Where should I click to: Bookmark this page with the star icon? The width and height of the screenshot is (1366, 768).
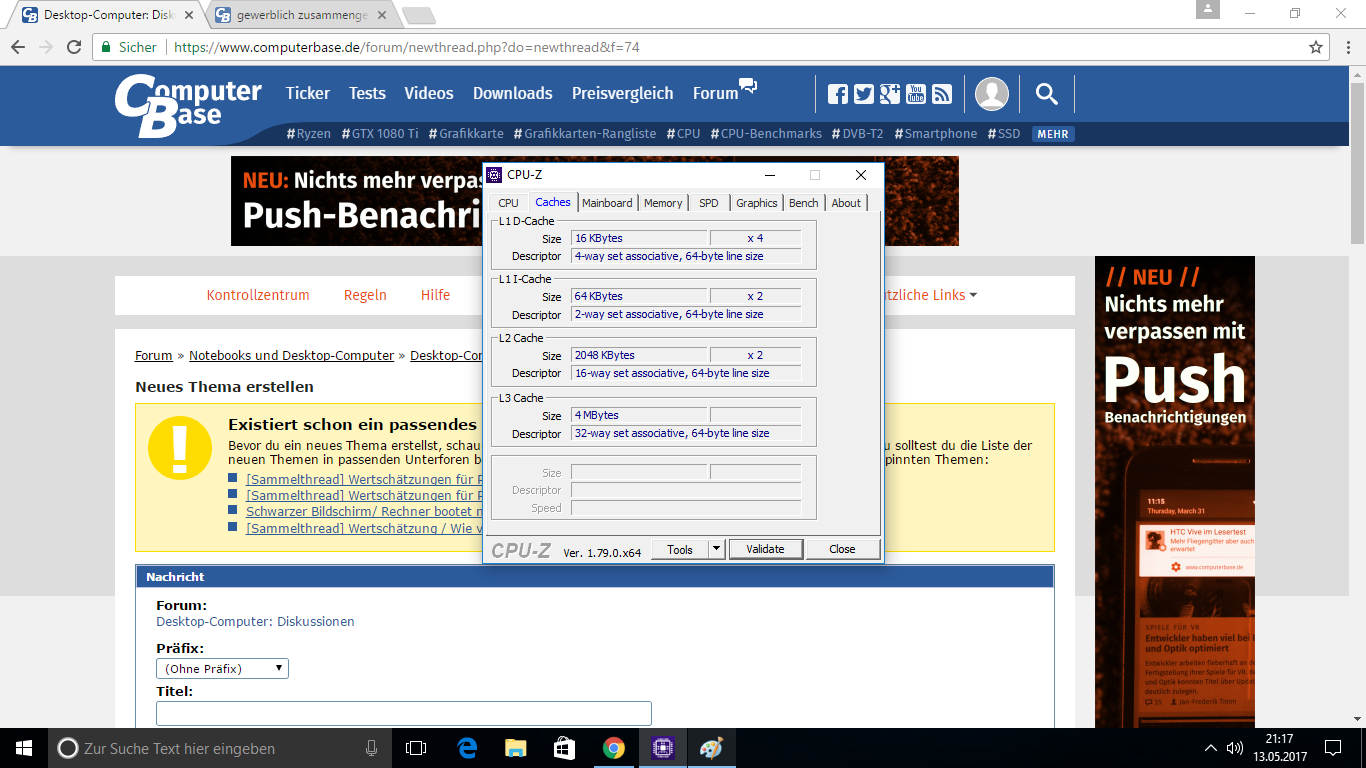[x=1316, y=47]
